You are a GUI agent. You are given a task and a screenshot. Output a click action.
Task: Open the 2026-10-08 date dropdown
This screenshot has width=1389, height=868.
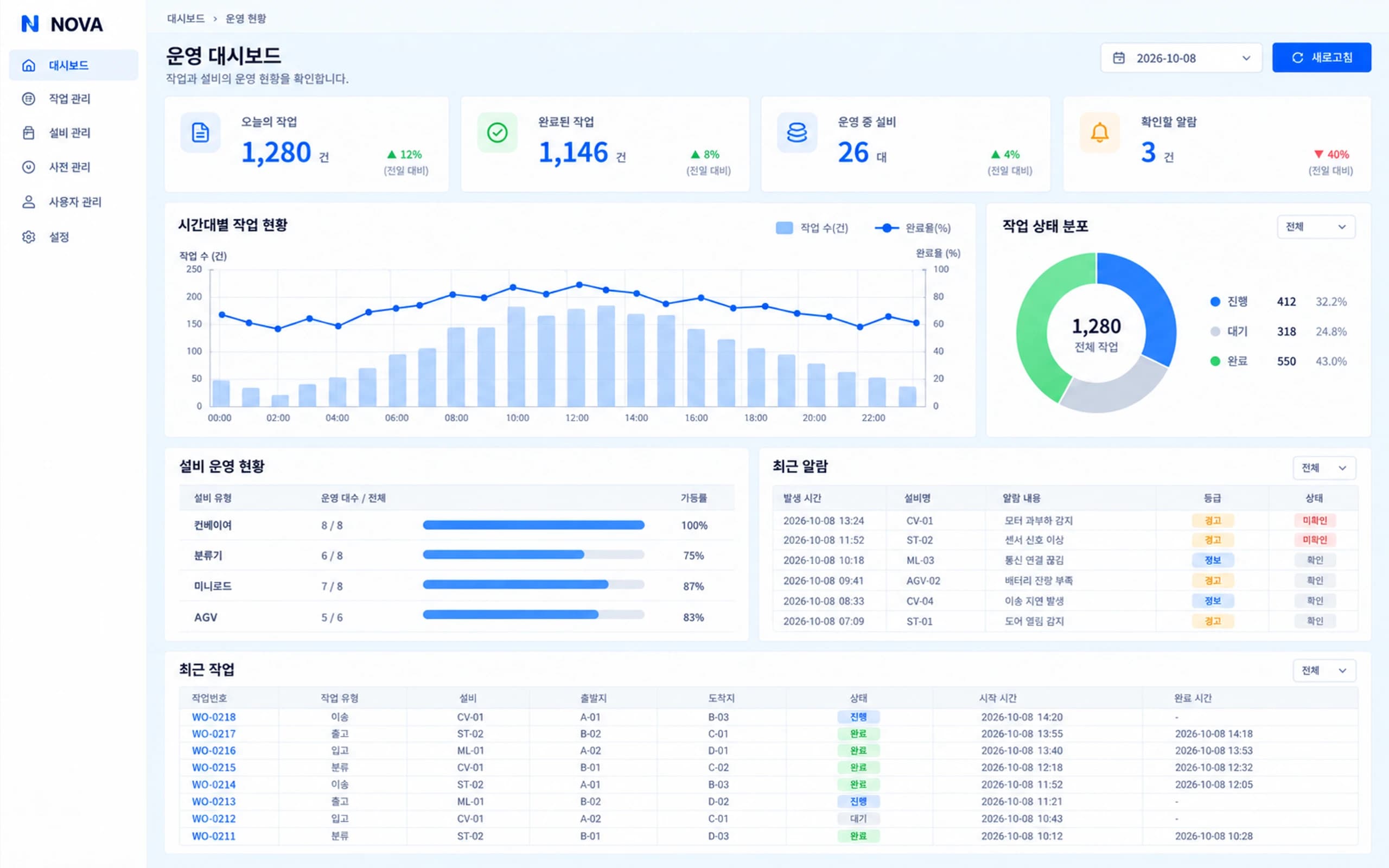click(1181, 58)
